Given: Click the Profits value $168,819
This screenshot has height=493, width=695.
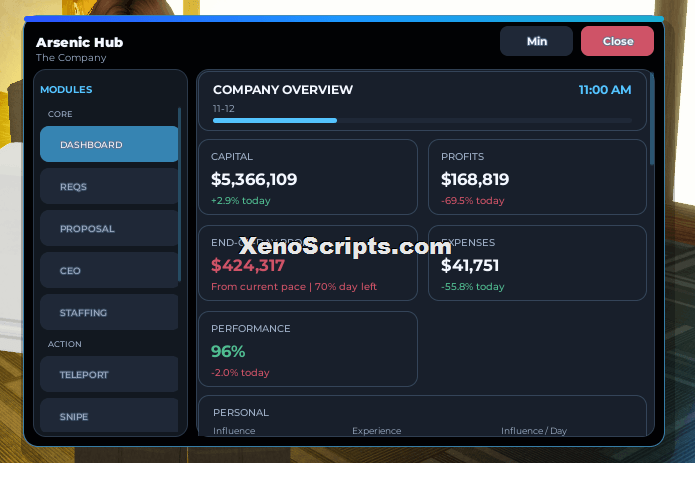Looking at the screenshot, I should (x=475, y=179).
